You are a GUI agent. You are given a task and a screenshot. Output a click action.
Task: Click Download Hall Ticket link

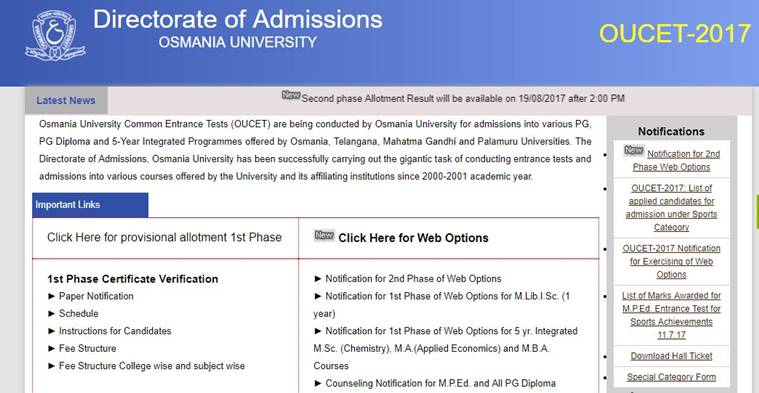671,356
